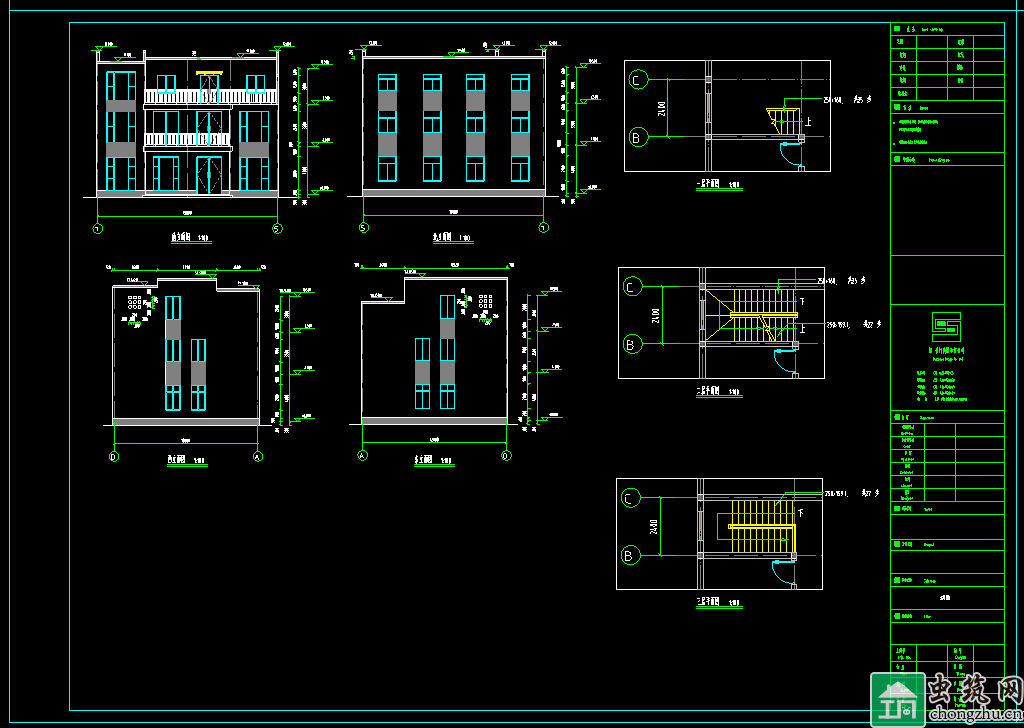Click the leftmost top window on rear elevation
This screenshot has height=728, width=1024.
tap(387, 83)
